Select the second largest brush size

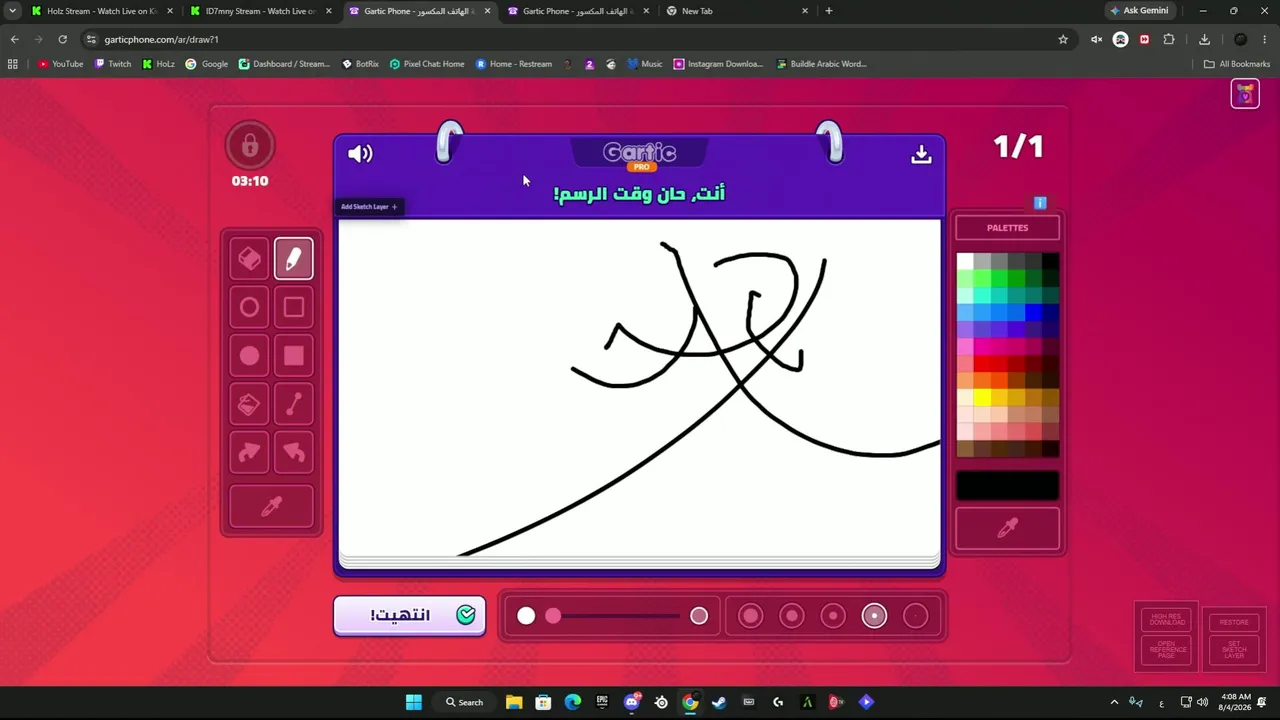(791, 616)
